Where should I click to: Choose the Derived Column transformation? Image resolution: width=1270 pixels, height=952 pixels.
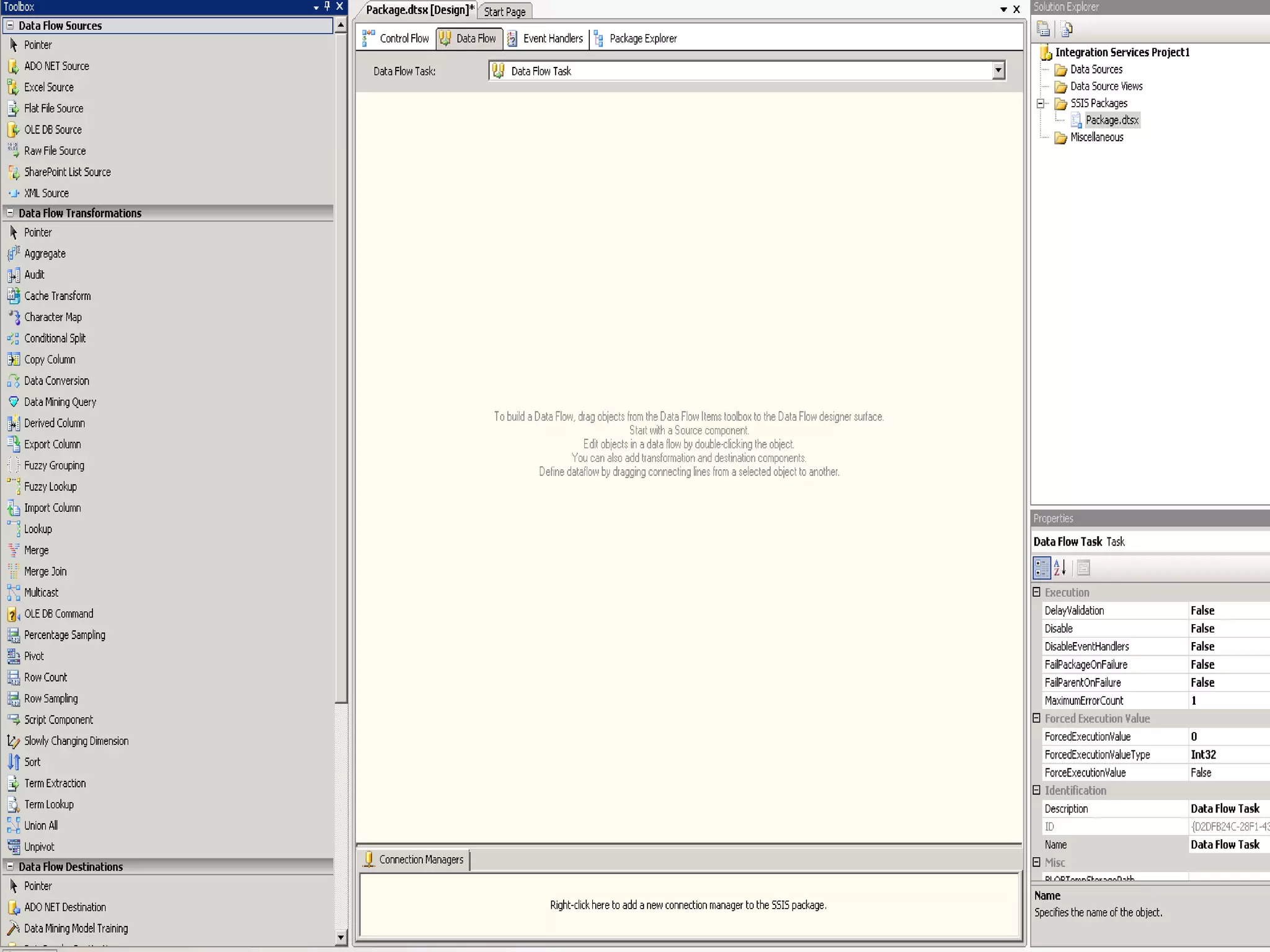click(x=54, y=423)
